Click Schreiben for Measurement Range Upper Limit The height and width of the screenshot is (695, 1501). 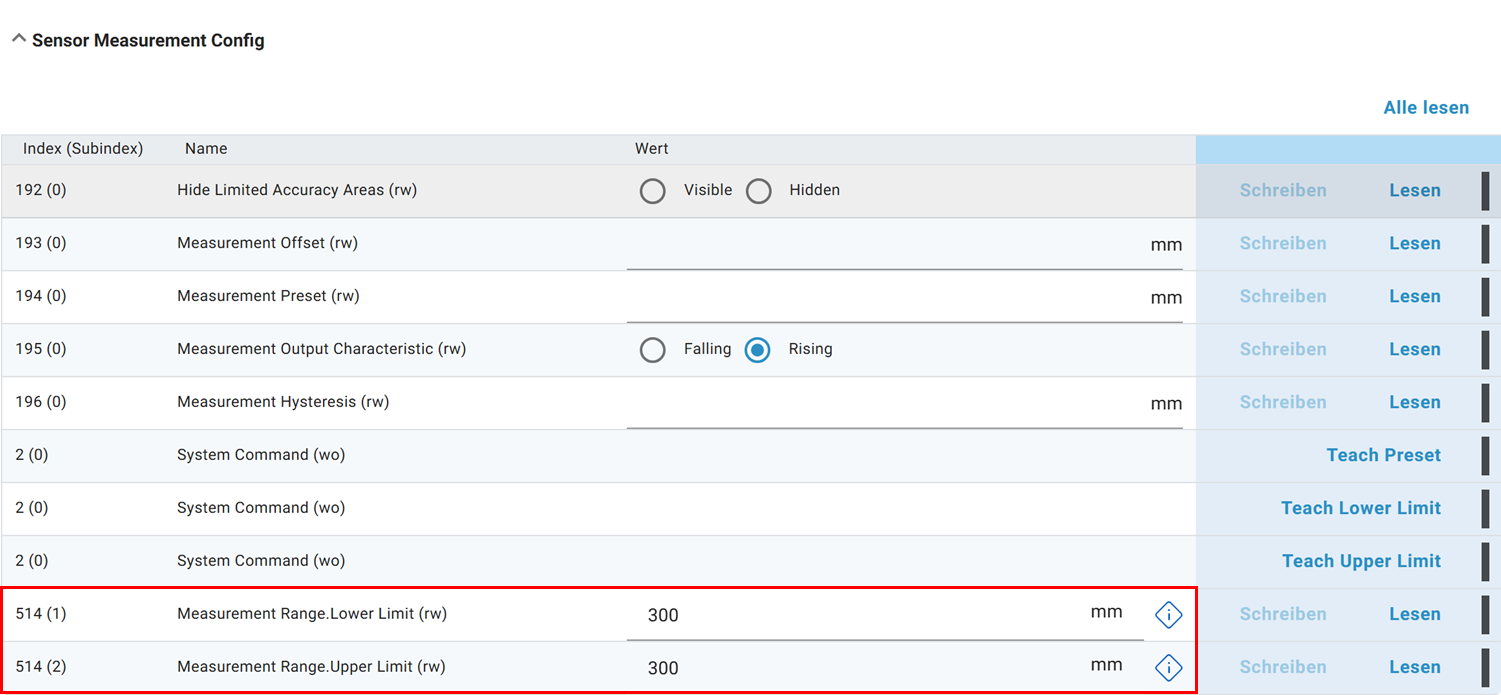[1283, 668]
